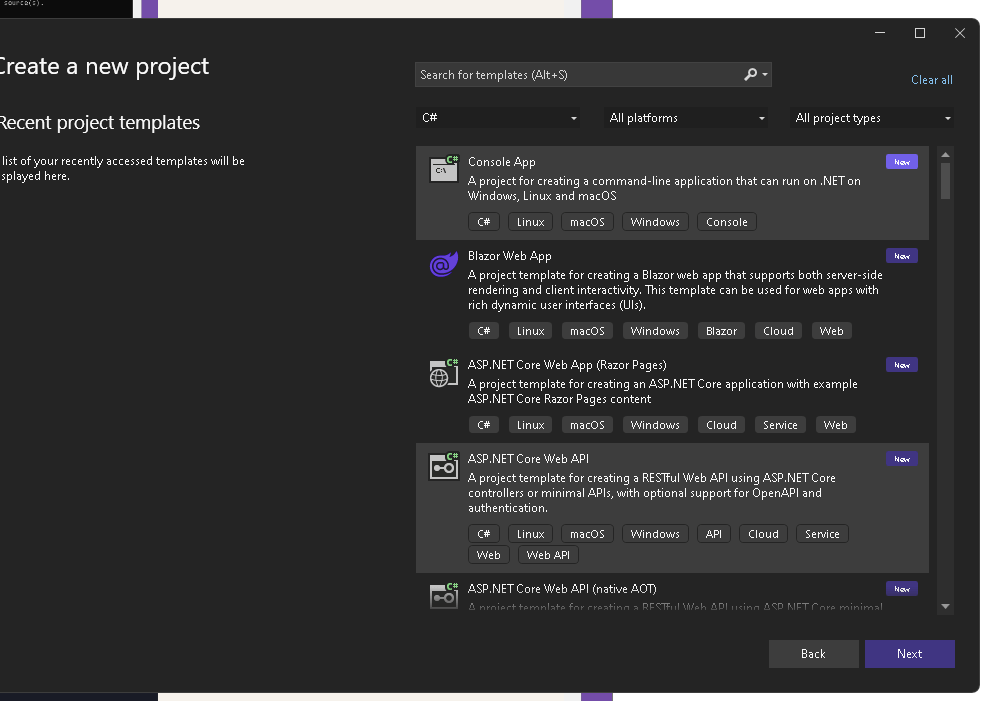Click the Recent project templates heading

(99, 123)
